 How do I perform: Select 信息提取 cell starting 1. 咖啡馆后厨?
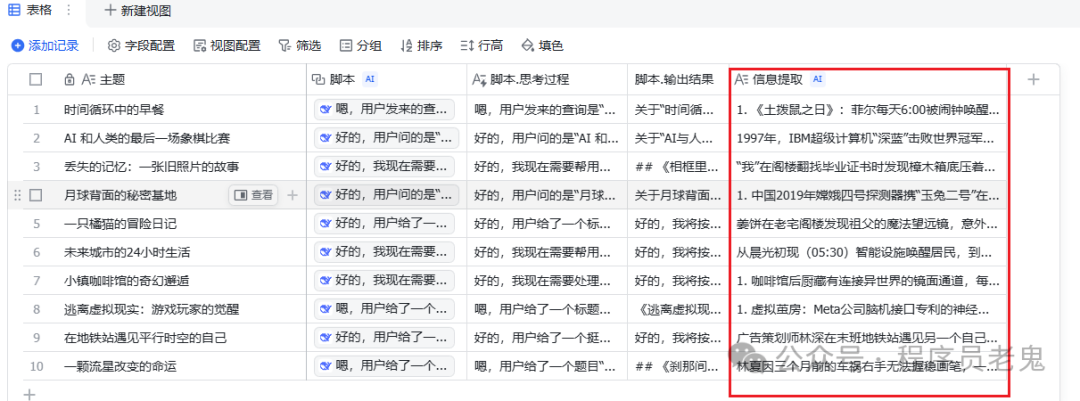tap(867, 280)
